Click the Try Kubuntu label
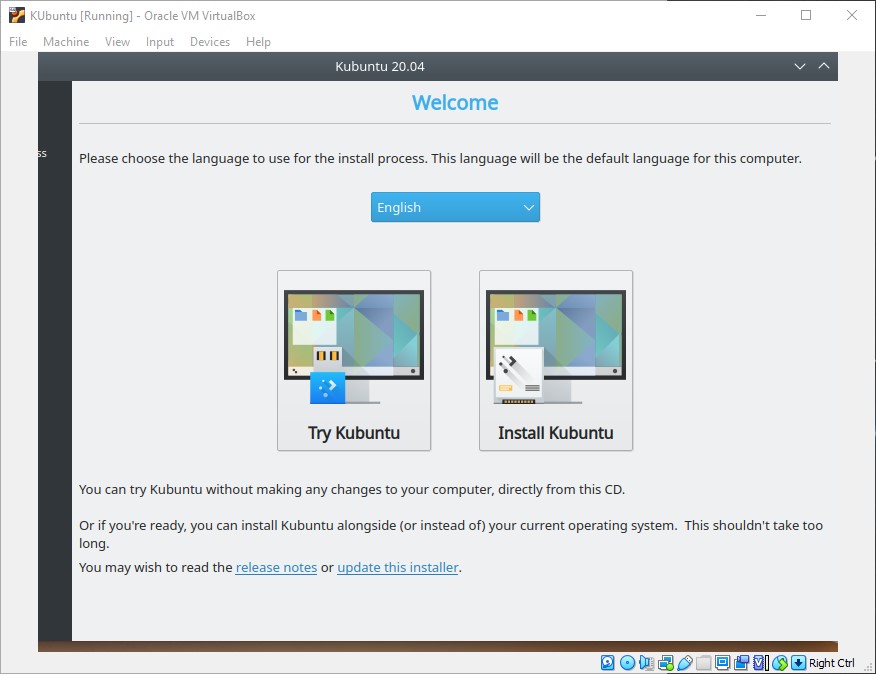 (x=354, y=433)
